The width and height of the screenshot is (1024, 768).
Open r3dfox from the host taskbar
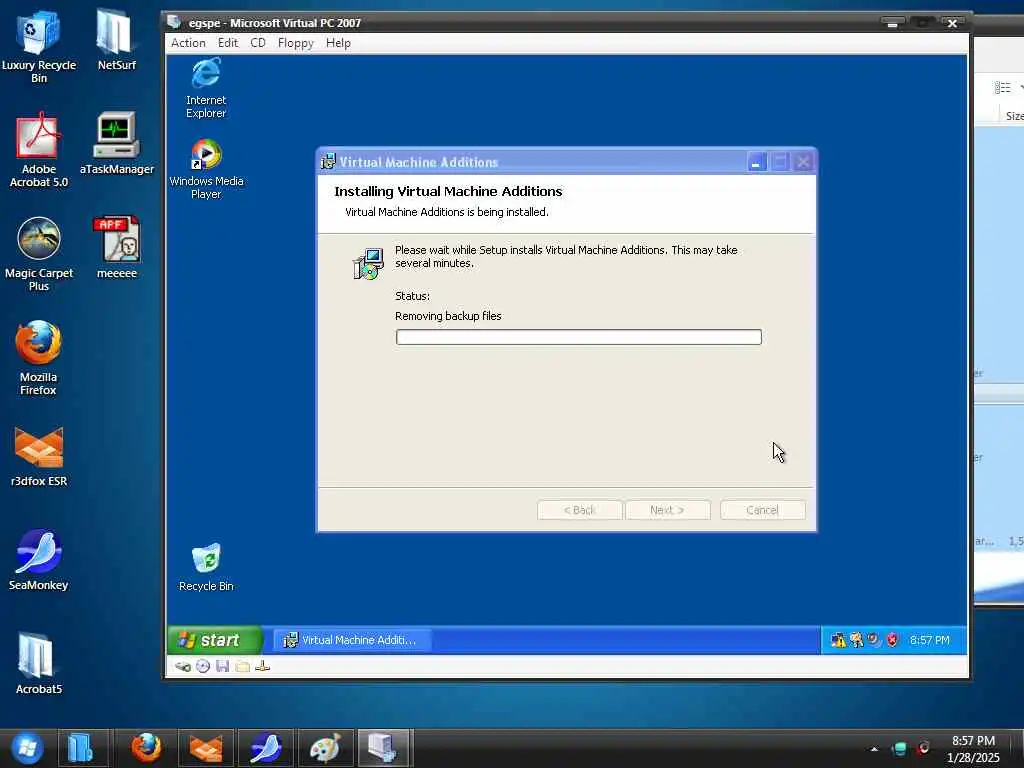[206, 748]
